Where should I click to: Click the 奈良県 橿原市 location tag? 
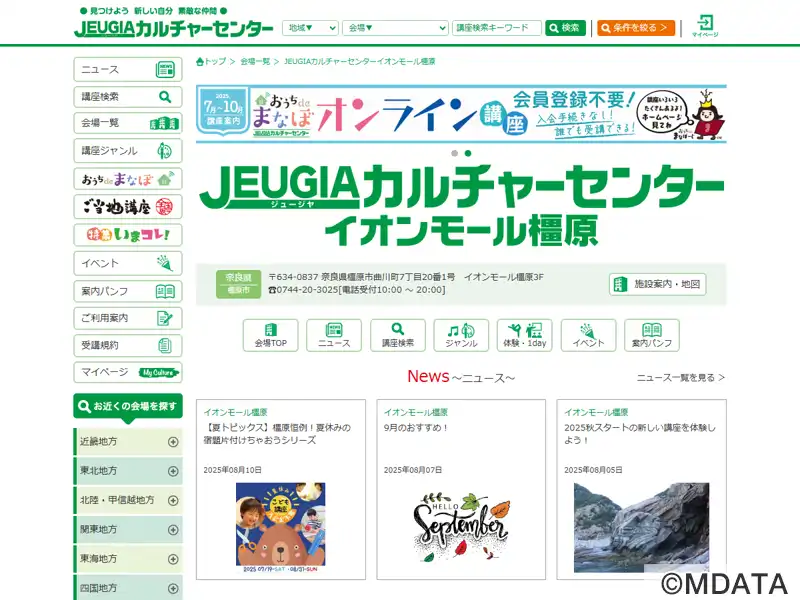(239, 284)
